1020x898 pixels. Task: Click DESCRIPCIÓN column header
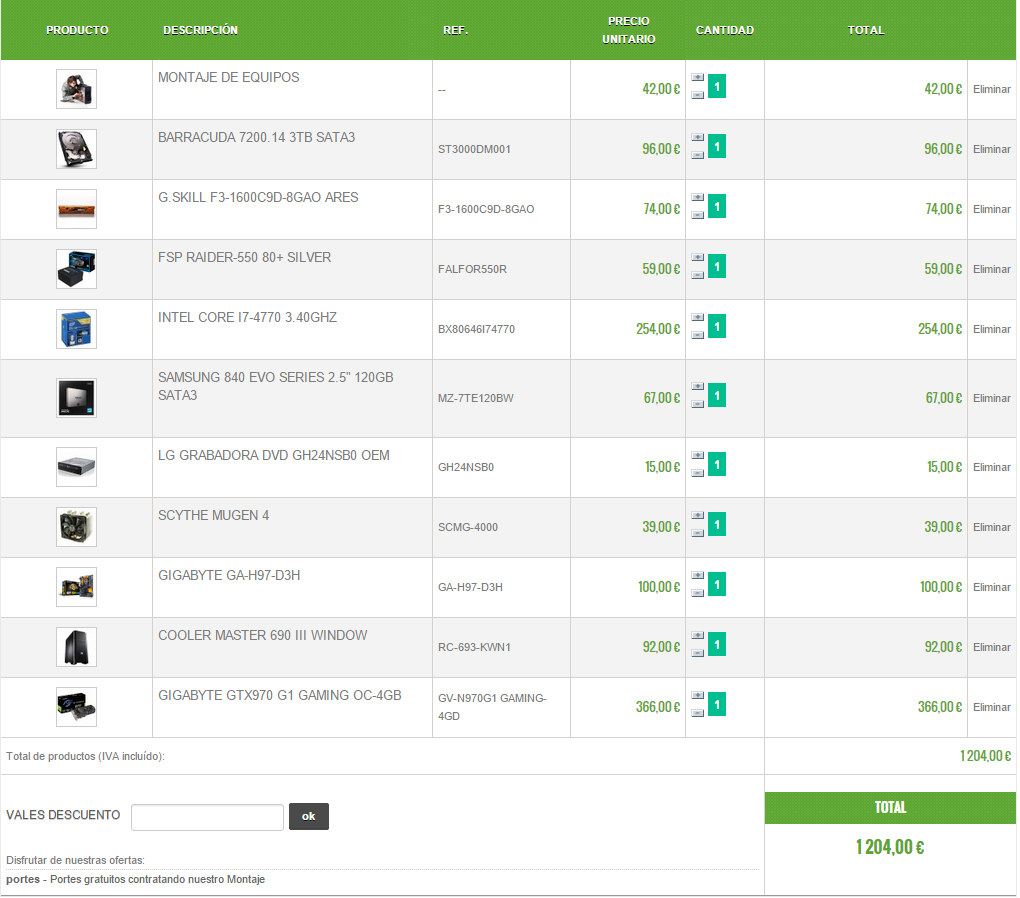pos(200,30)
